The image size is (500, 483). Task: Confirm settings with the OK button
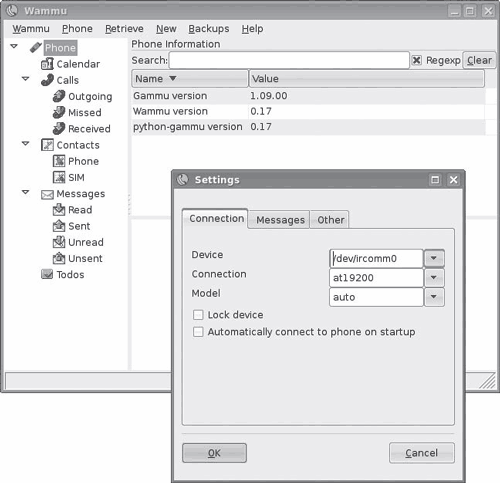pos(214,453)
